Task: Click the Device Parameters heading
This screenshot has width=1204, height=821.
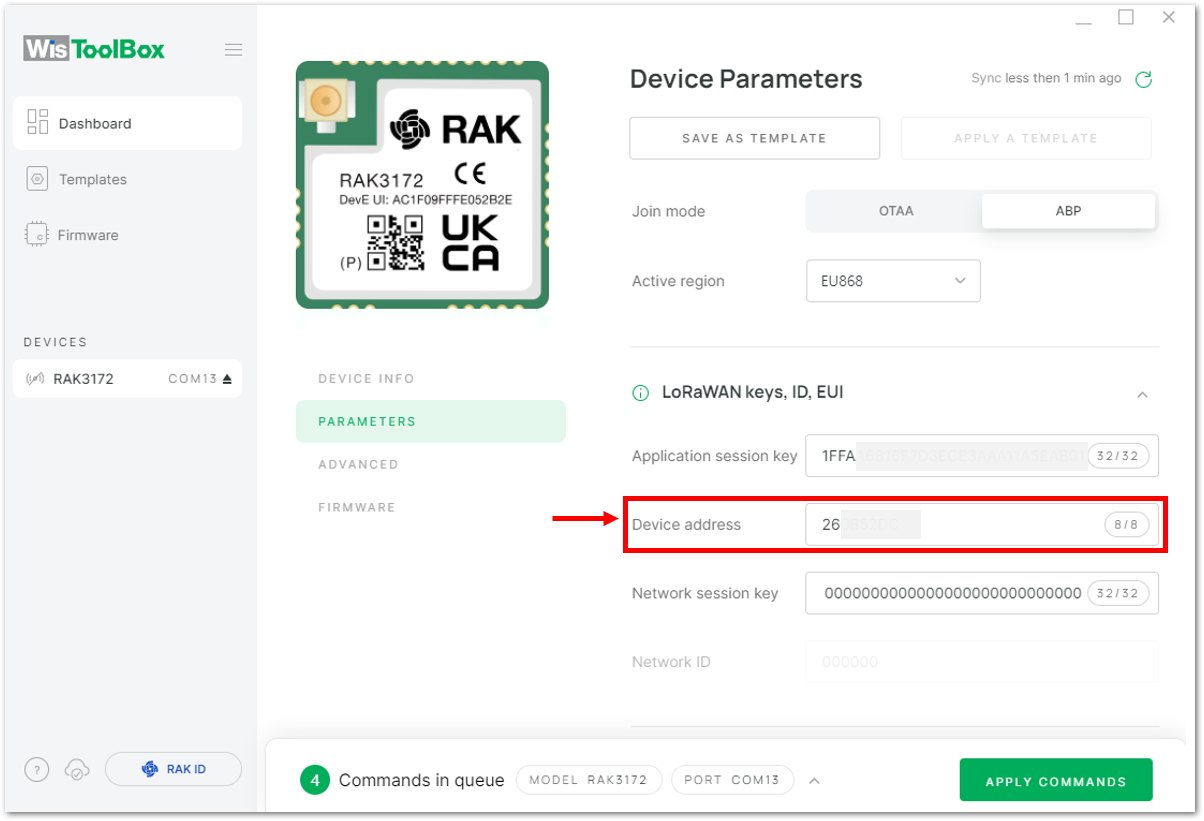Action: coord(746,79)
